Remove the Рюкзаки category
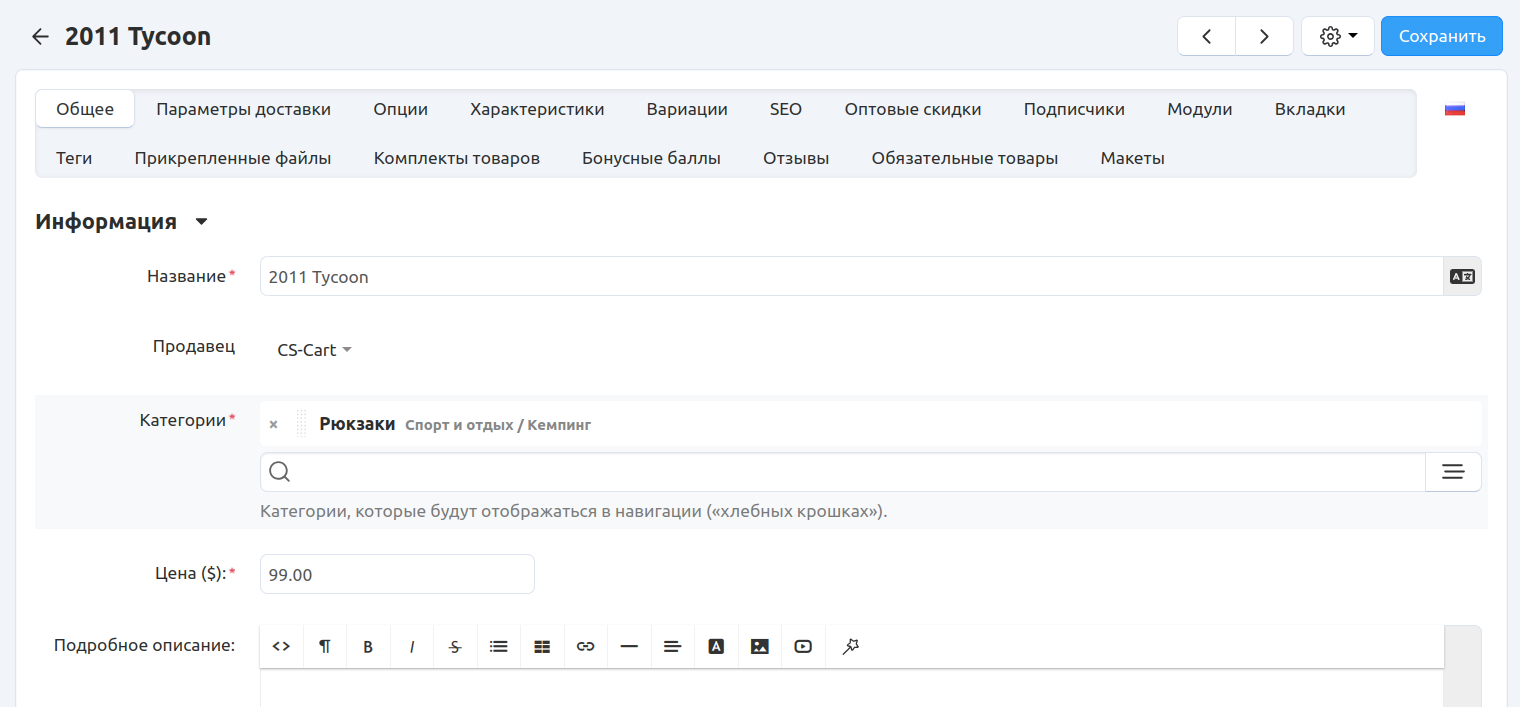Viewport: 1520px width, 707px height. tap(273, 425)
